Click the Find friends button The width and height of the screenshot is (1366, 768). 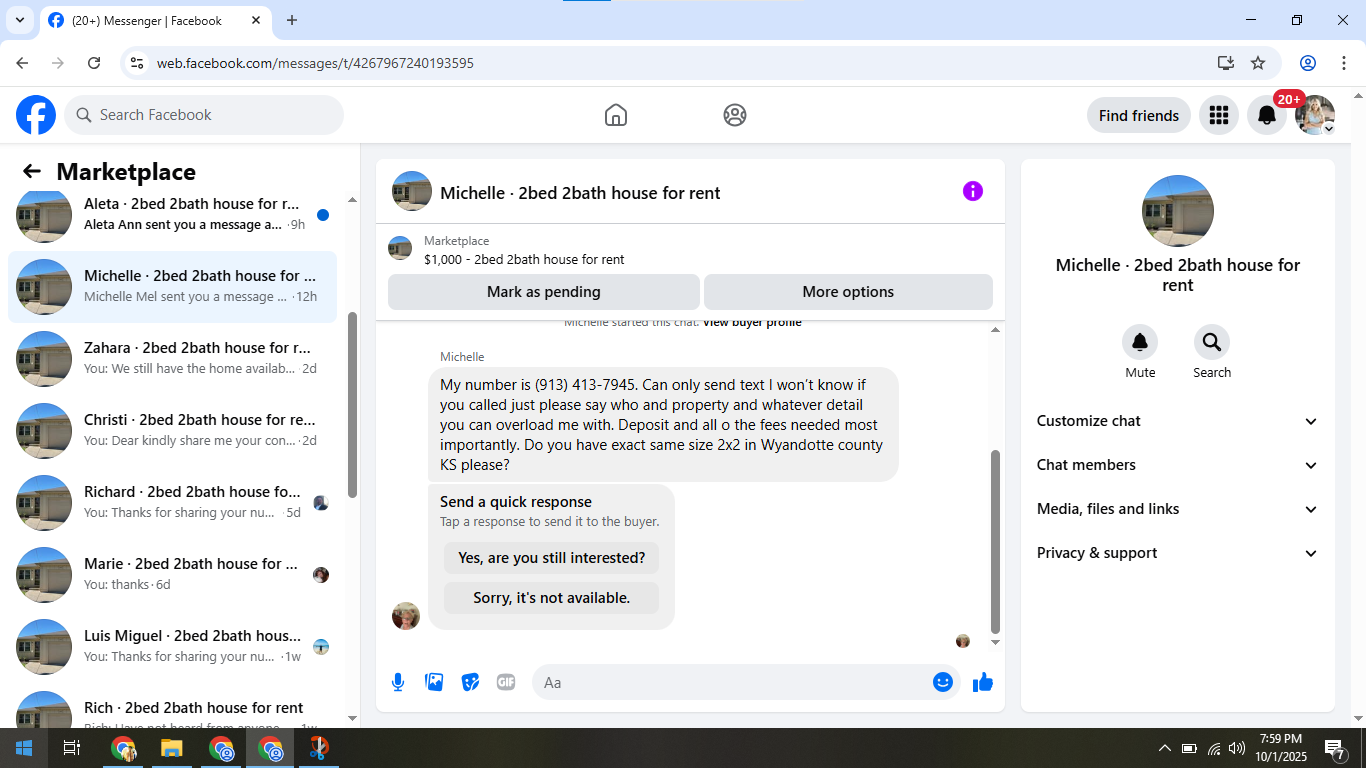[x=1139, y=115]
